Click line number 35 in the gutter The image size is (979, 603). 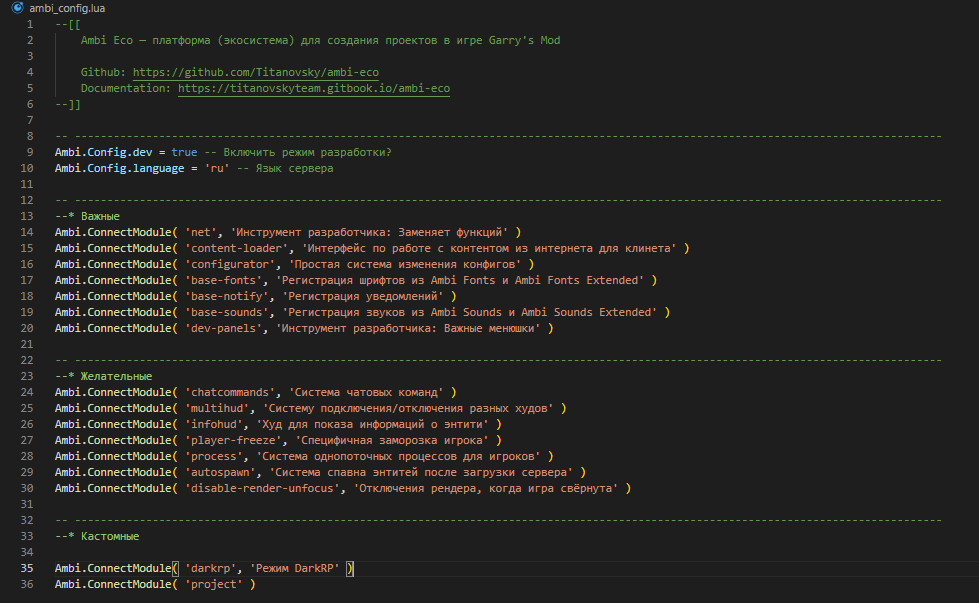pyautogui.click(x=27, y=568)
